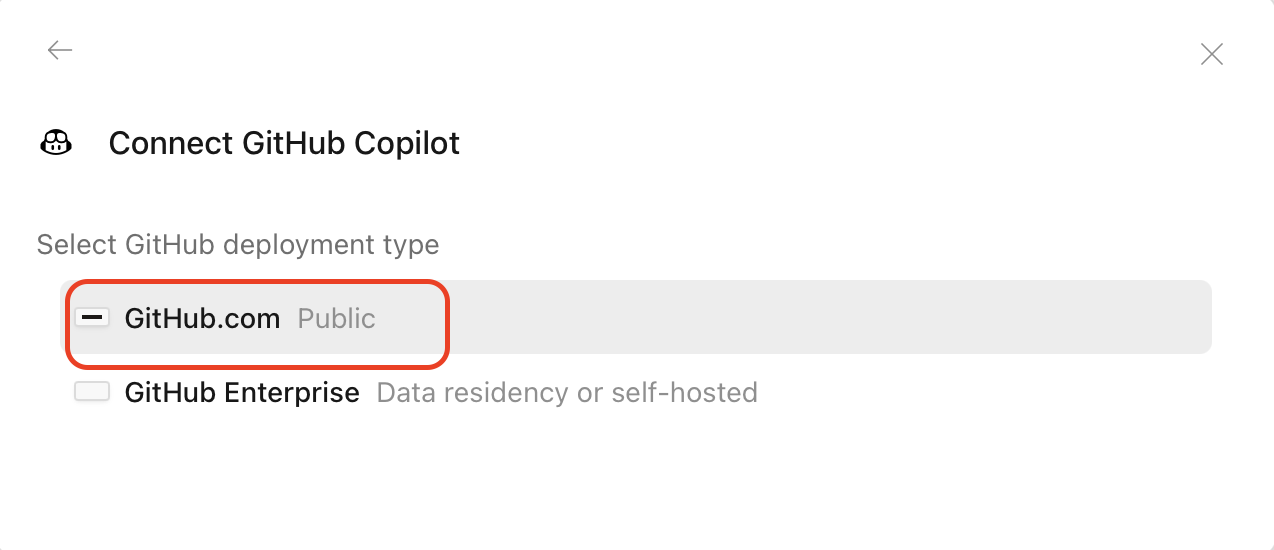Select the GitHub.com option label
Image resolution: width=1274 pixels, height=550 pixels.
pos(202,319)
